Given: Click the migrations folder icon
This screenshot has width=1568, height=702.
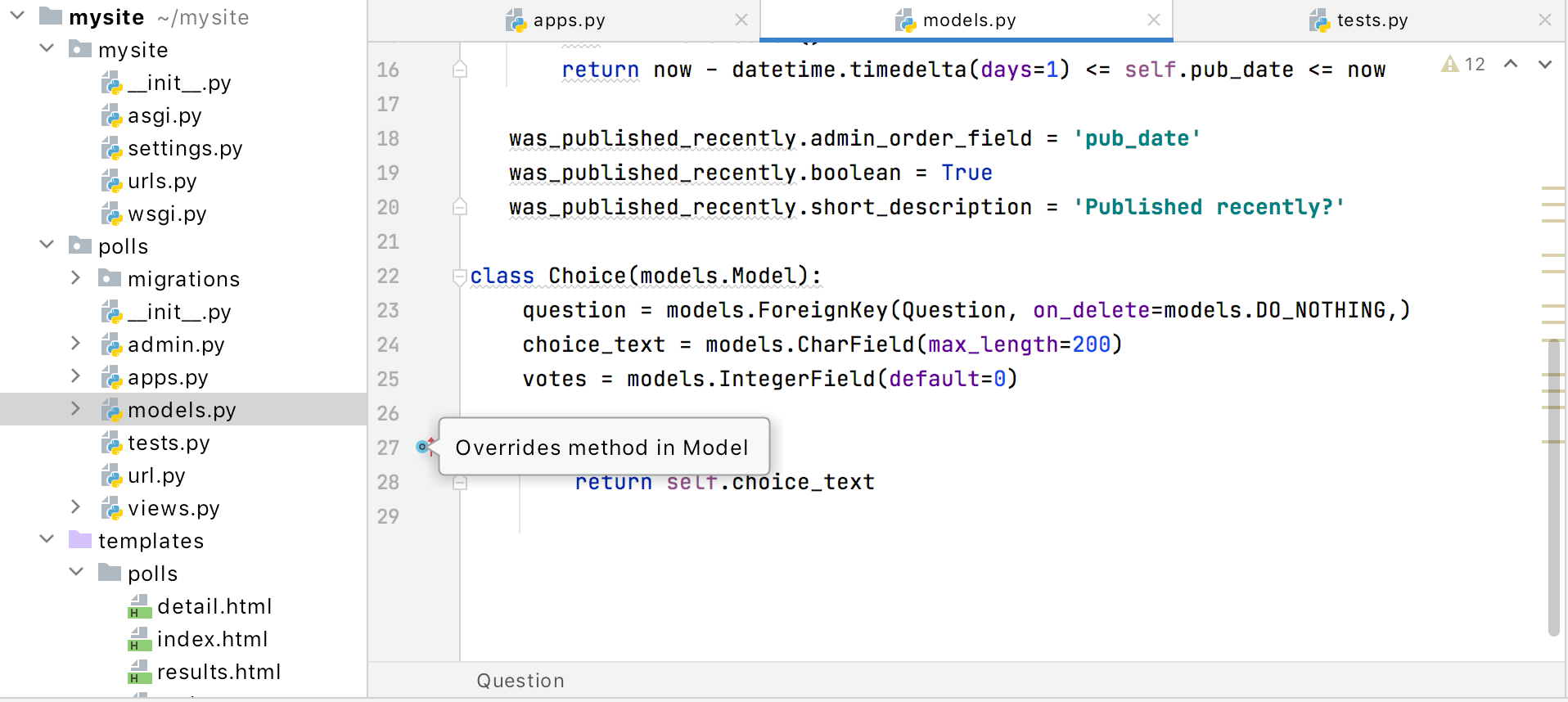Looking at the screenshot, I should [x=110, y=279].
